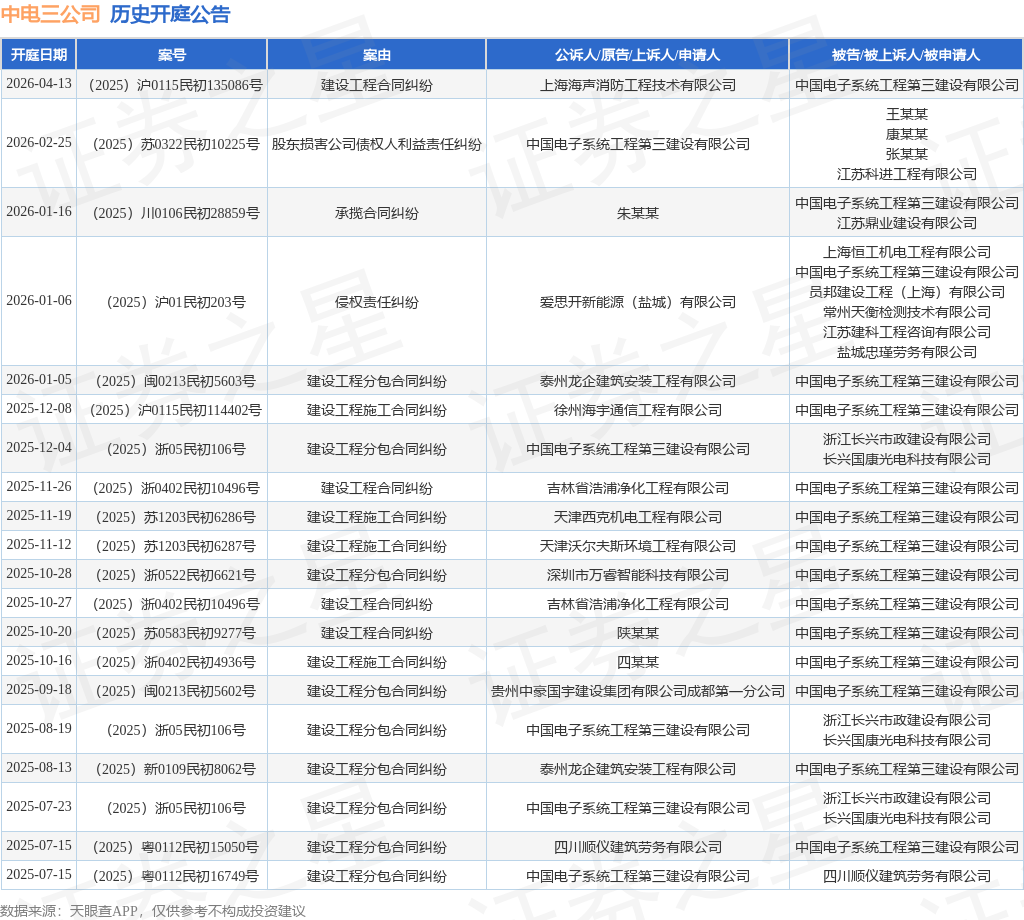Click defendant 盐城忠瑾劳务有限公司
The height and width of the screenshot is (920, 1024).
point(906,353)
